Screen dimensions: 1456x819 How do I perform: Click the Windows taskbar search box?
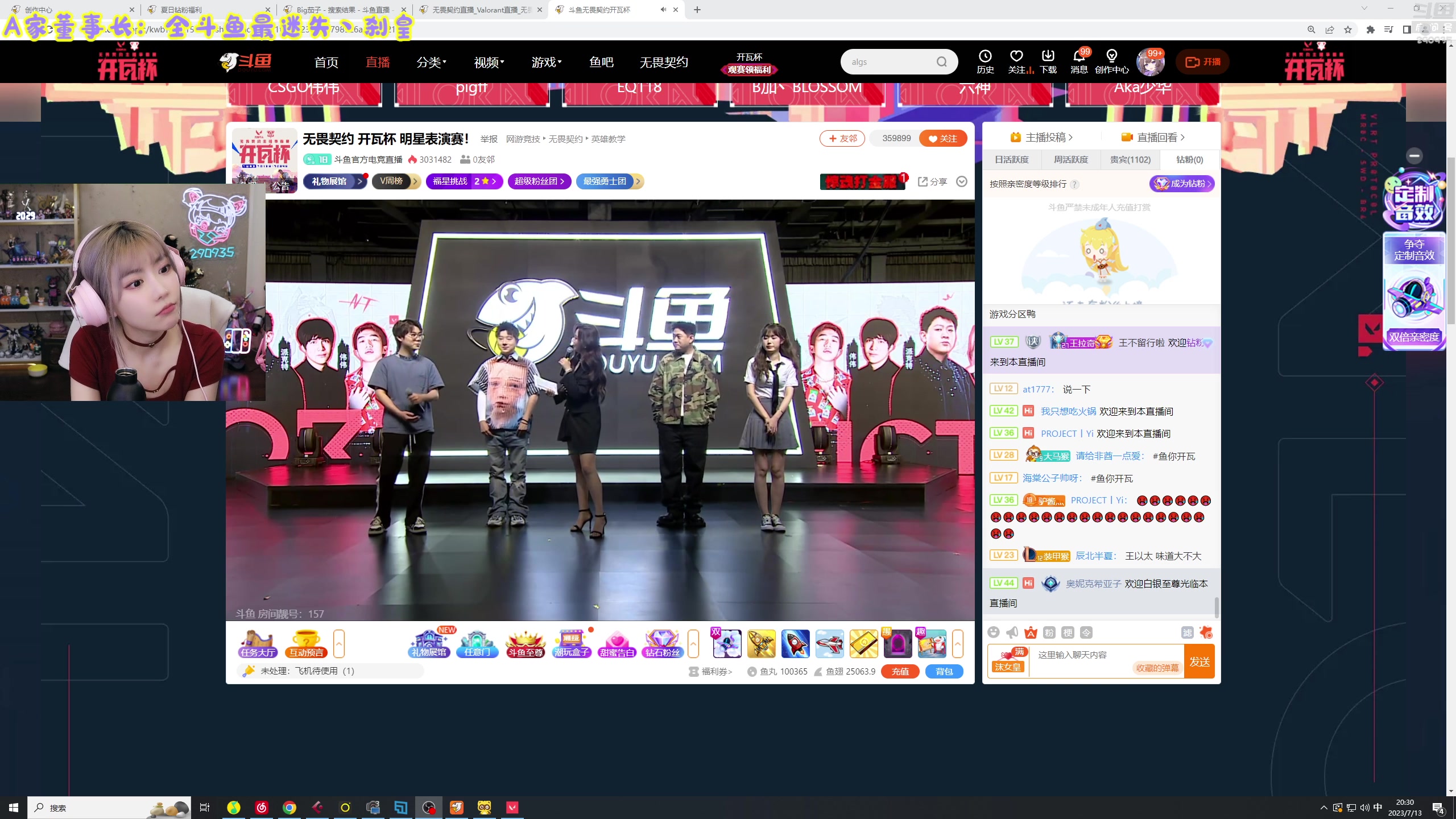click(109, 808)
